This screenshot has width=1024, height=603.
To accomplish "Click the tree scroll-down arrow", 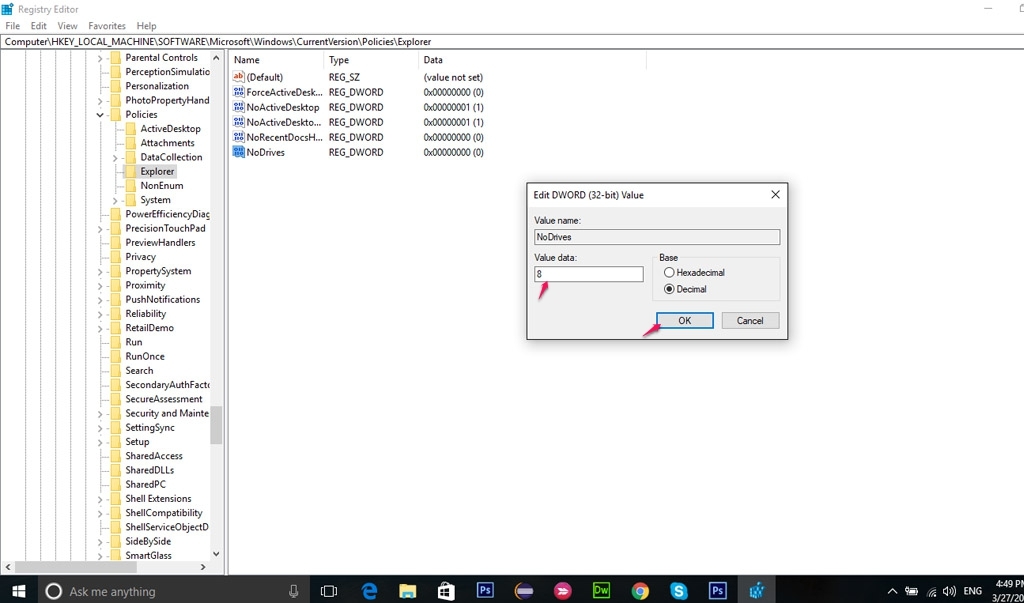I will [216, 554].
